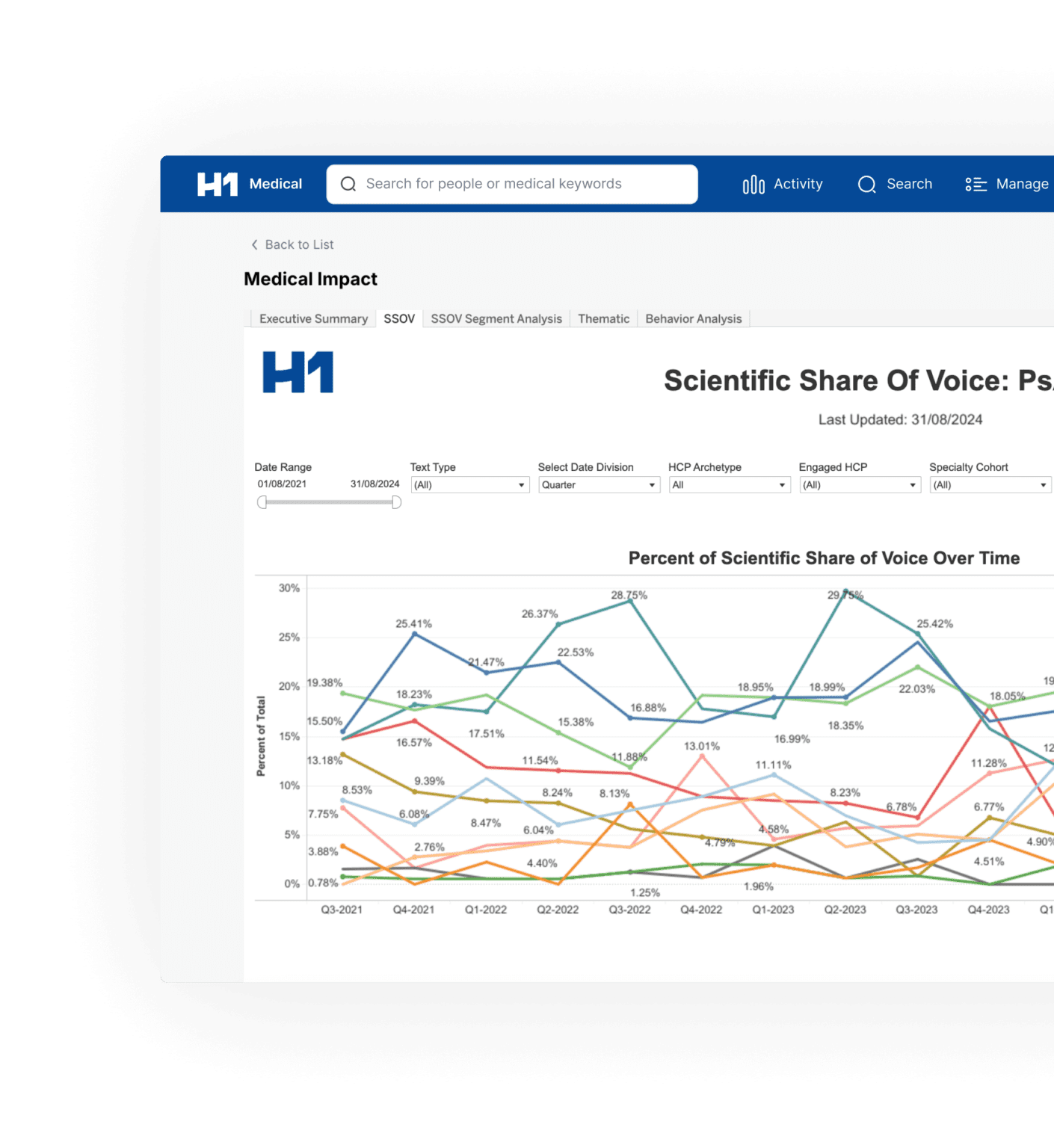Open the HCP Archetype dropdown

point(729,484)
